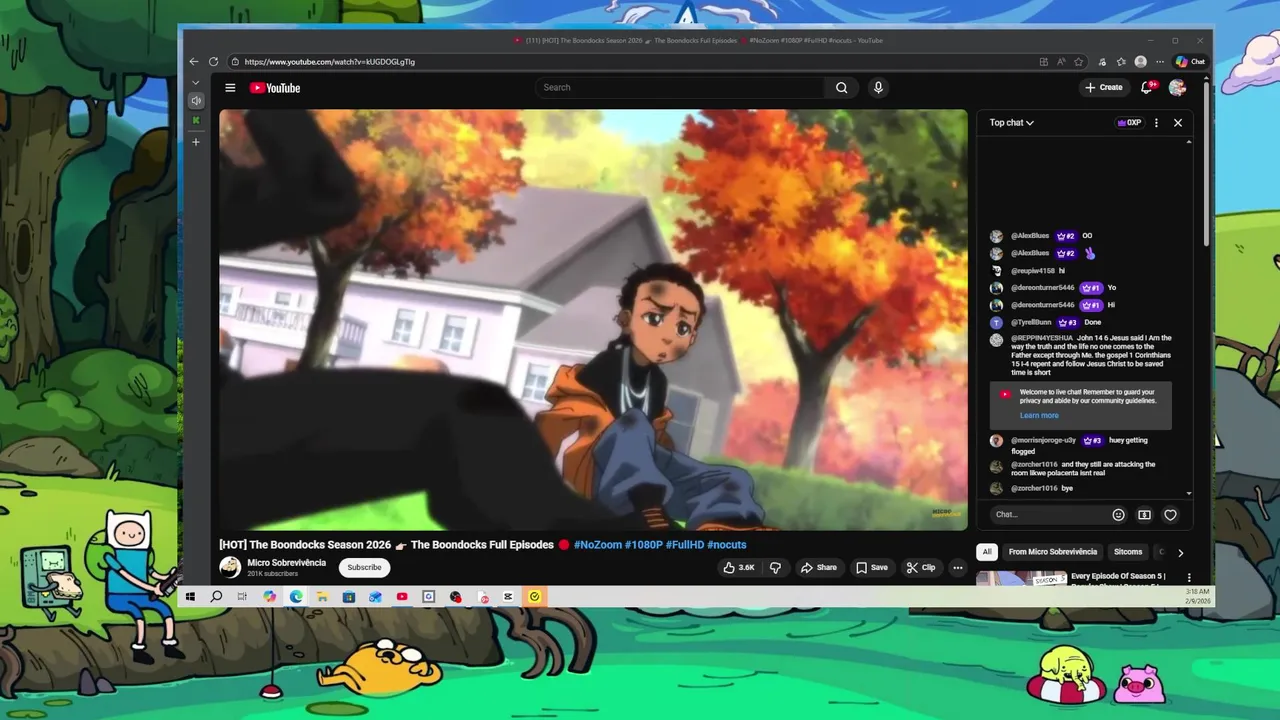Select From Micro Sobrevivência chip
The width and height of the screenshot is (1280, 720).
click(1053, 552)
